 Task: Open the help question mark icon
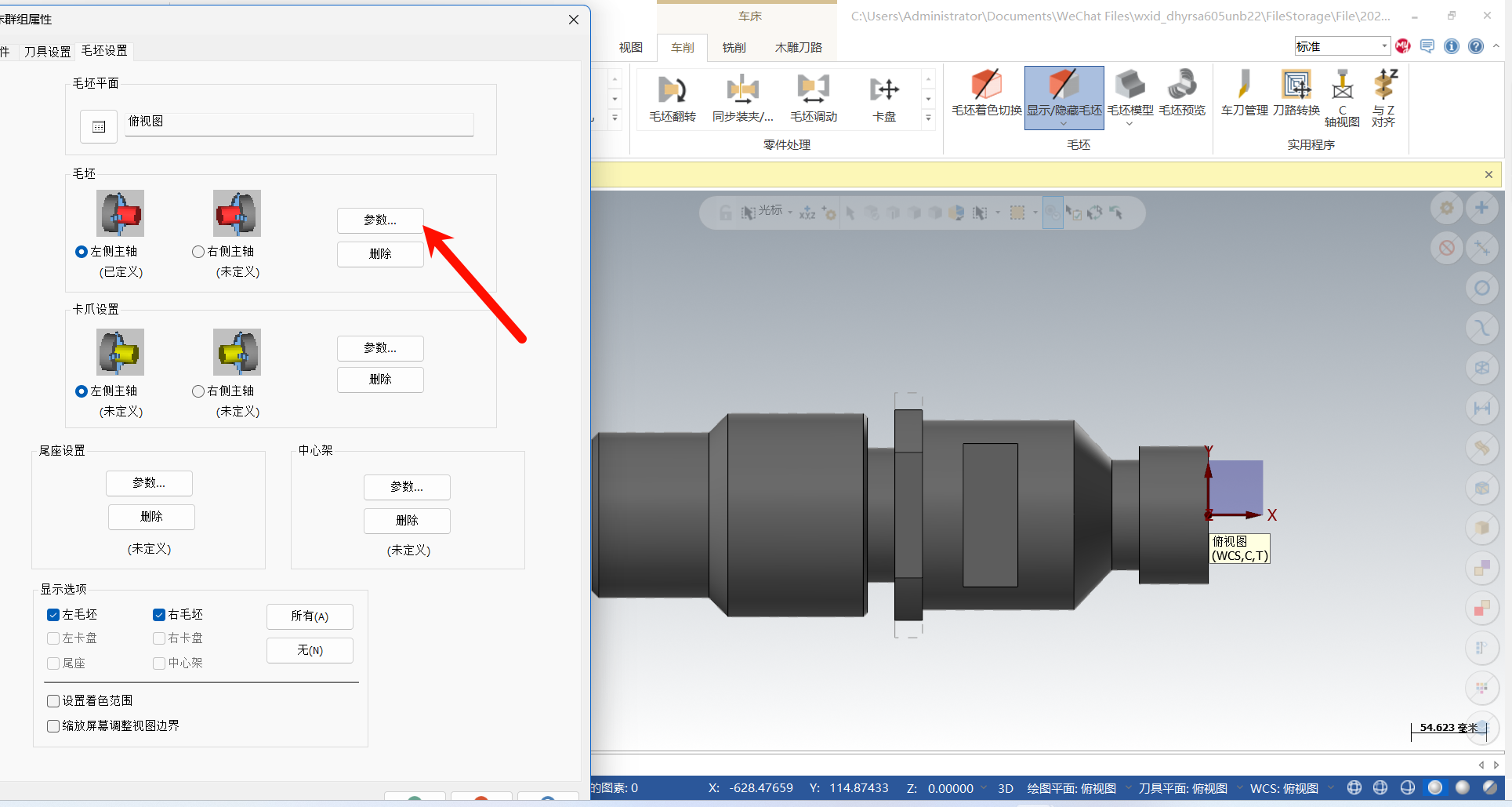click(x=1476, y=46)
